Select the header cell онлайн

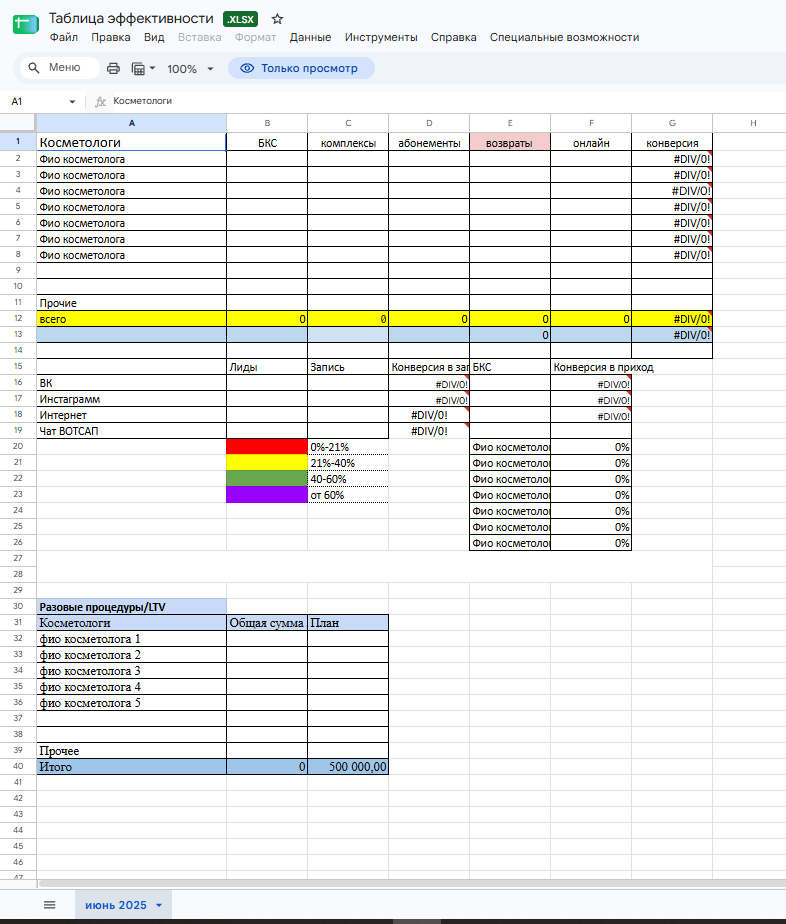(591, 143)
